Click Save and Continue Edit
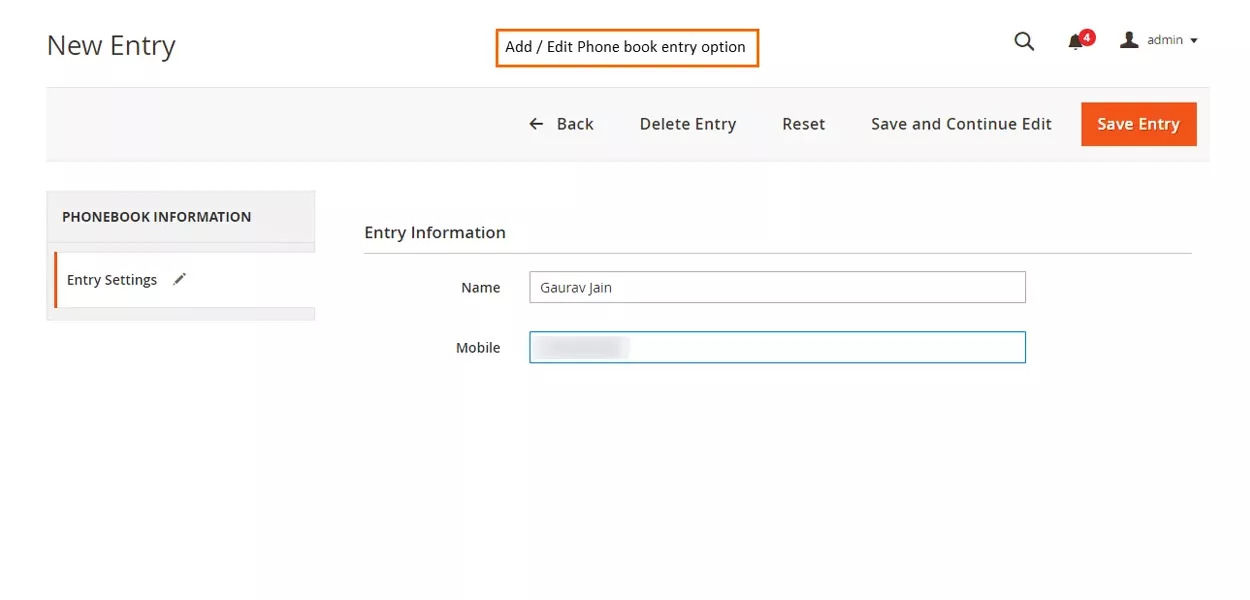1250x600 pixels. pos(960,123)
